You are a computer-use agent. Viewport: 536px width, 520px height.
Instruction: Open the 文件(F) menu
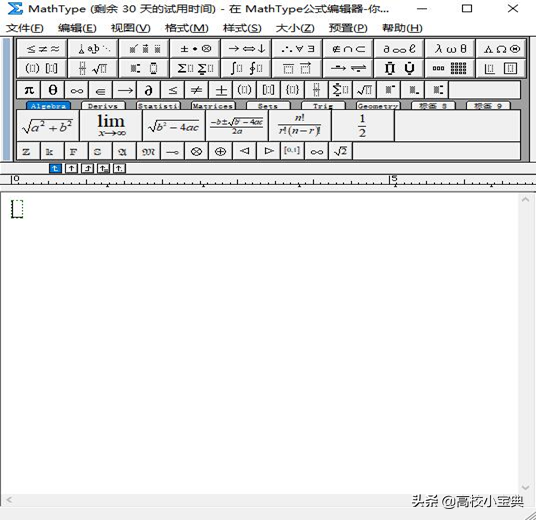click(25, 28)
